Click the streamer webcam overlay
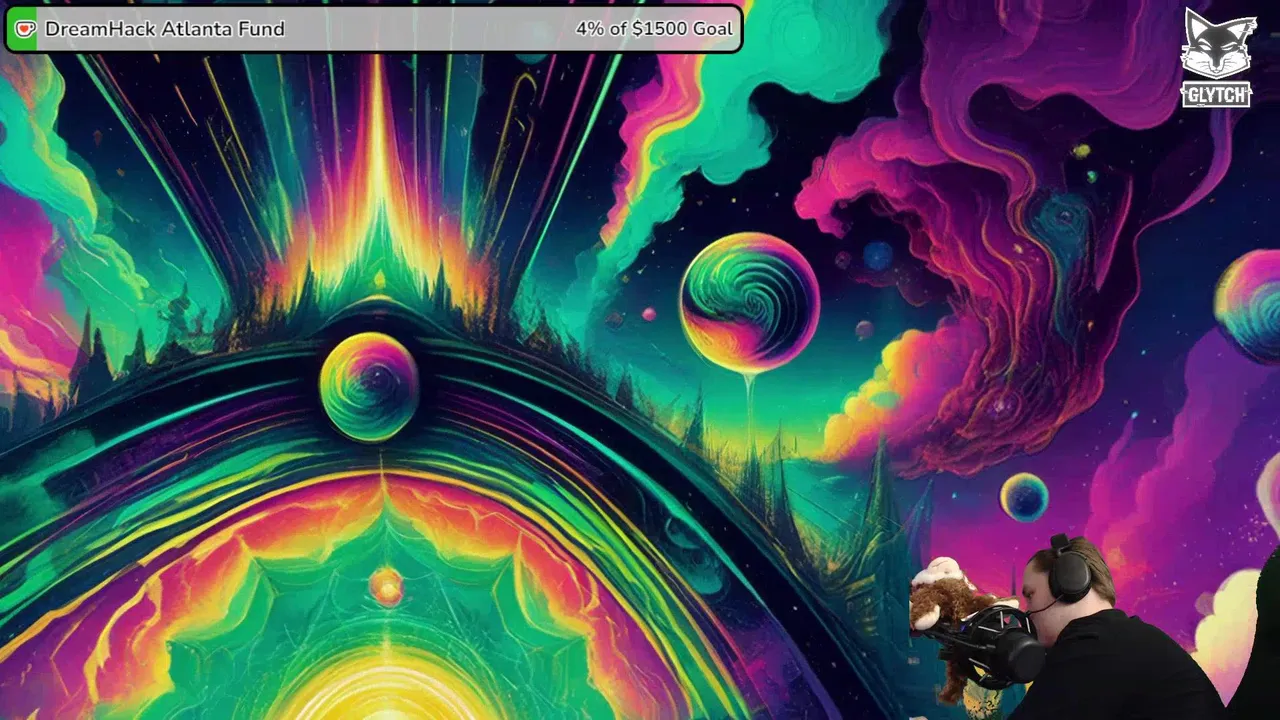Screen dimensions: 1280x720 (x=1094, y=628)
